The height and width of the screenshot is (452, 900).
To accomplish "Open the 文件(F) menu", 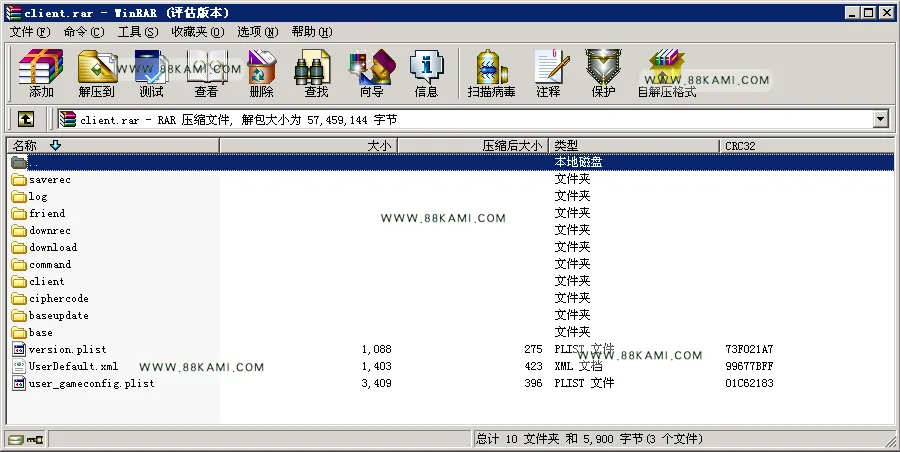I will [x=30, y=32].
